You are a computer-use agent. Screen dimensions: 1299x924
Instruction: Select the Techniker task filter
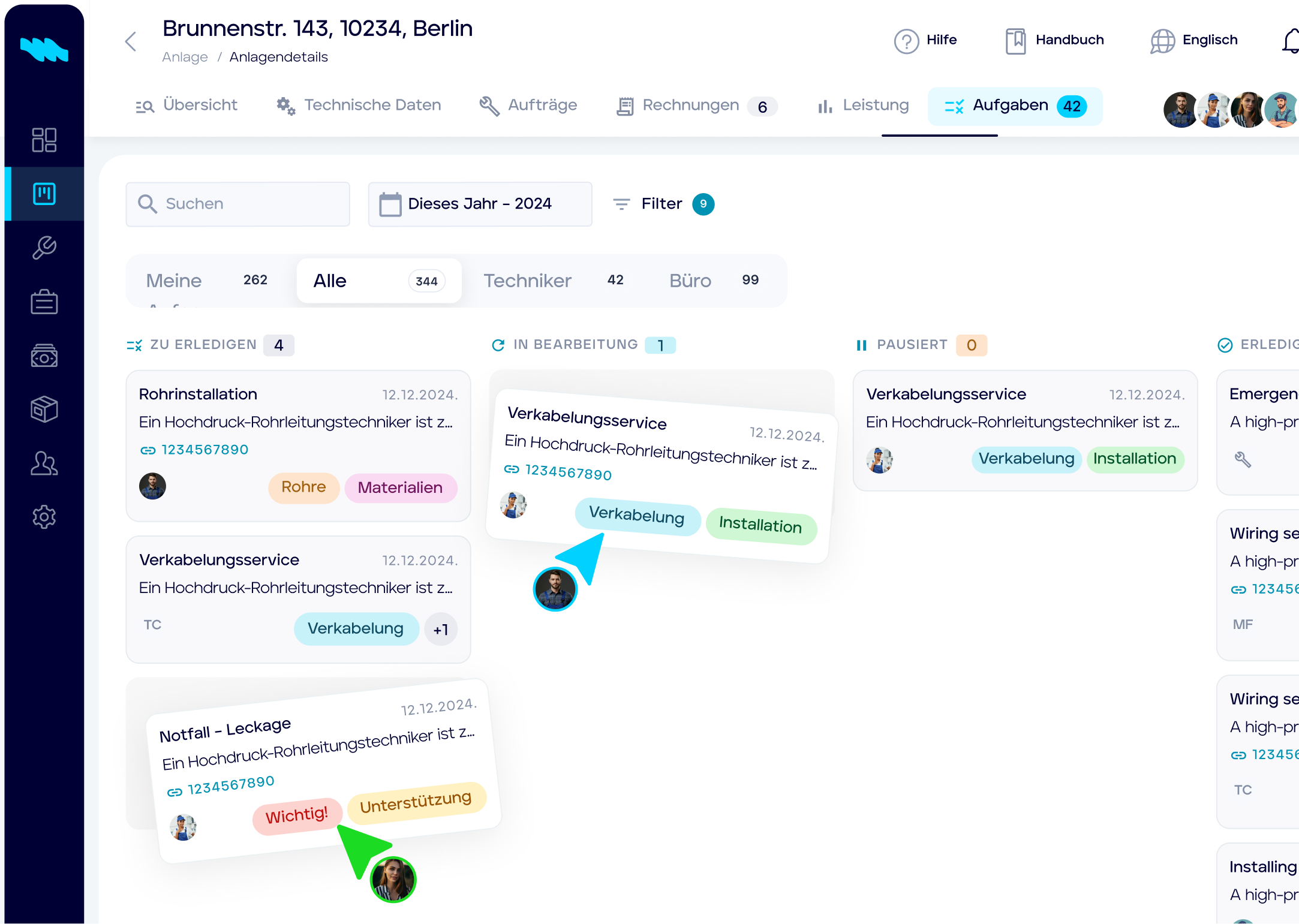coord(554,281)
